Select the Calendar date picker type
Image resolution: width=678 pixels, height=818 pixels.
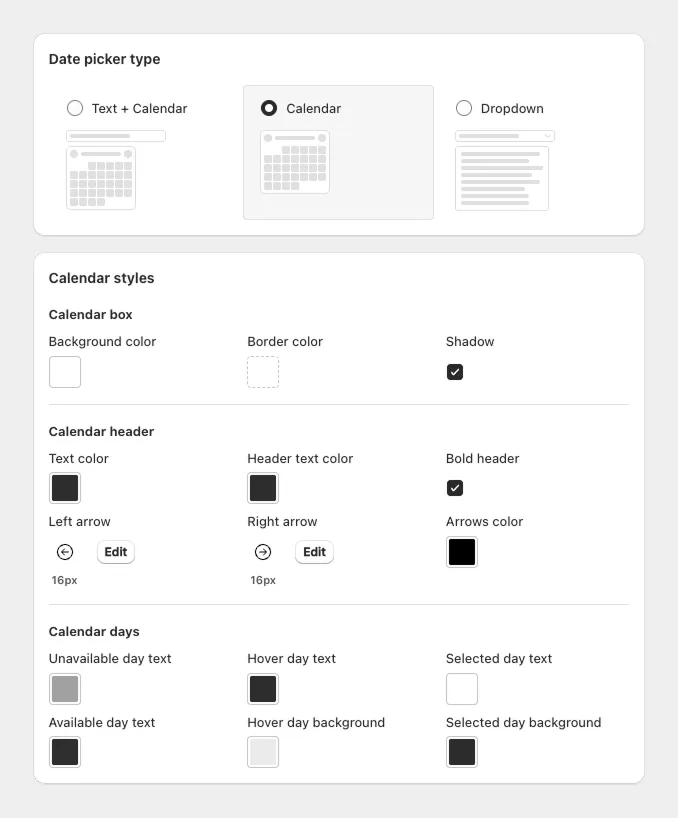[268, 108]
